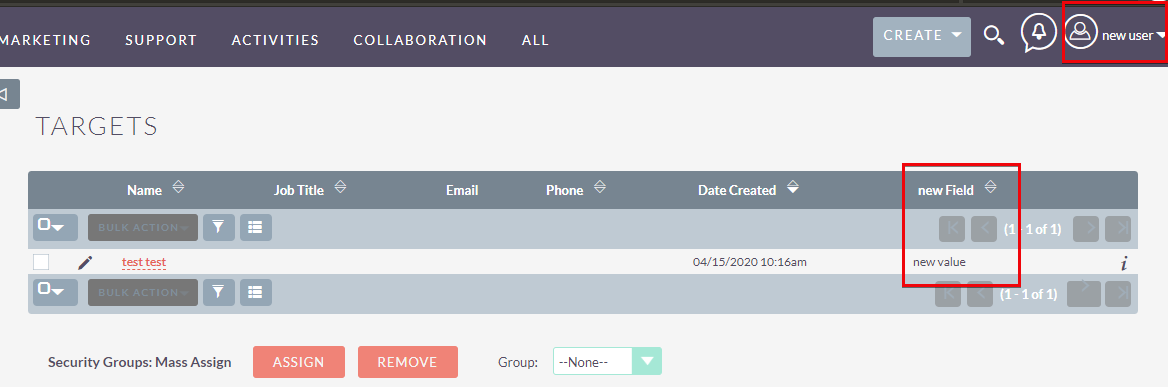Viewport: 1168px width, 387px height.
Task: Open the Marketing menu
Action: (x=45, y=40)
